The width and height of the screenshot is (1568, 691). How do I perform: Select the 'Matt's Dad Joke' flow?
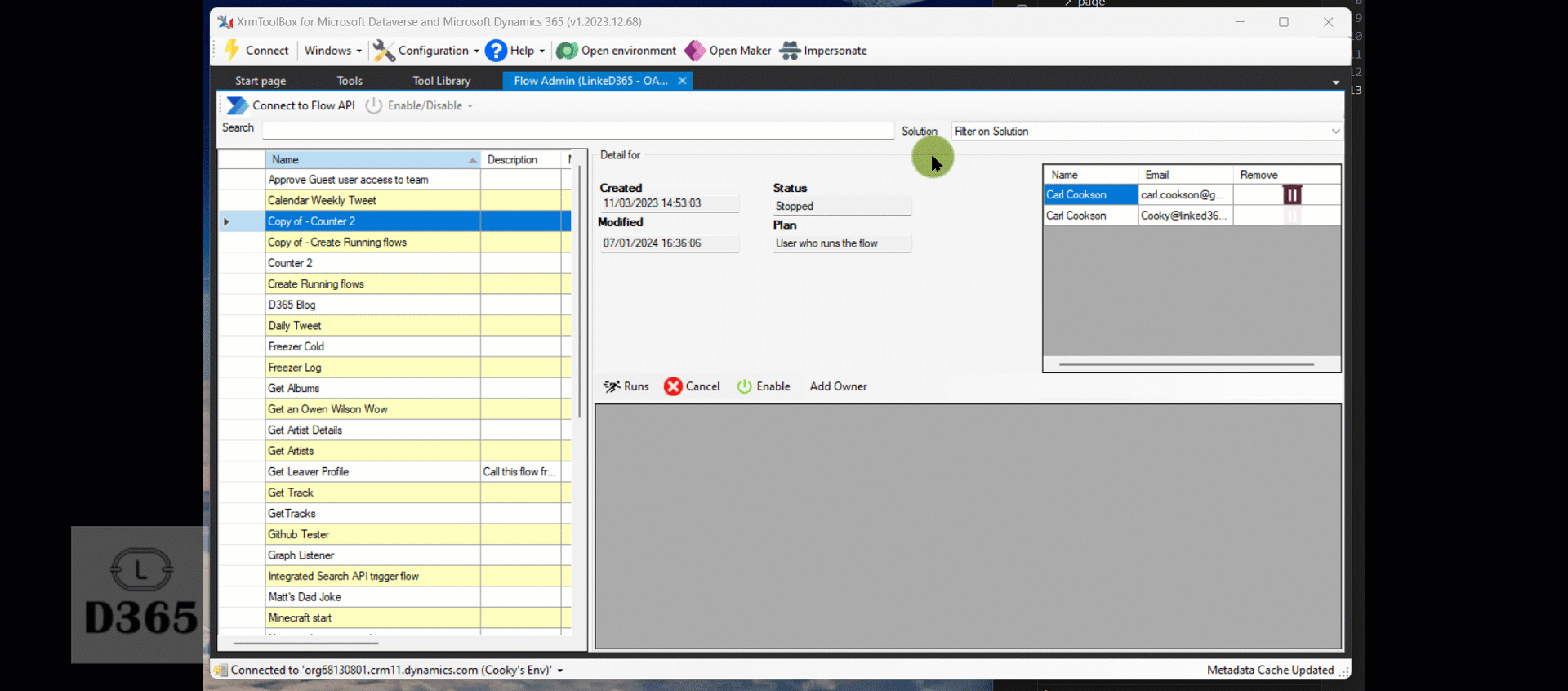pyautogui.click(x=372, y=597)
